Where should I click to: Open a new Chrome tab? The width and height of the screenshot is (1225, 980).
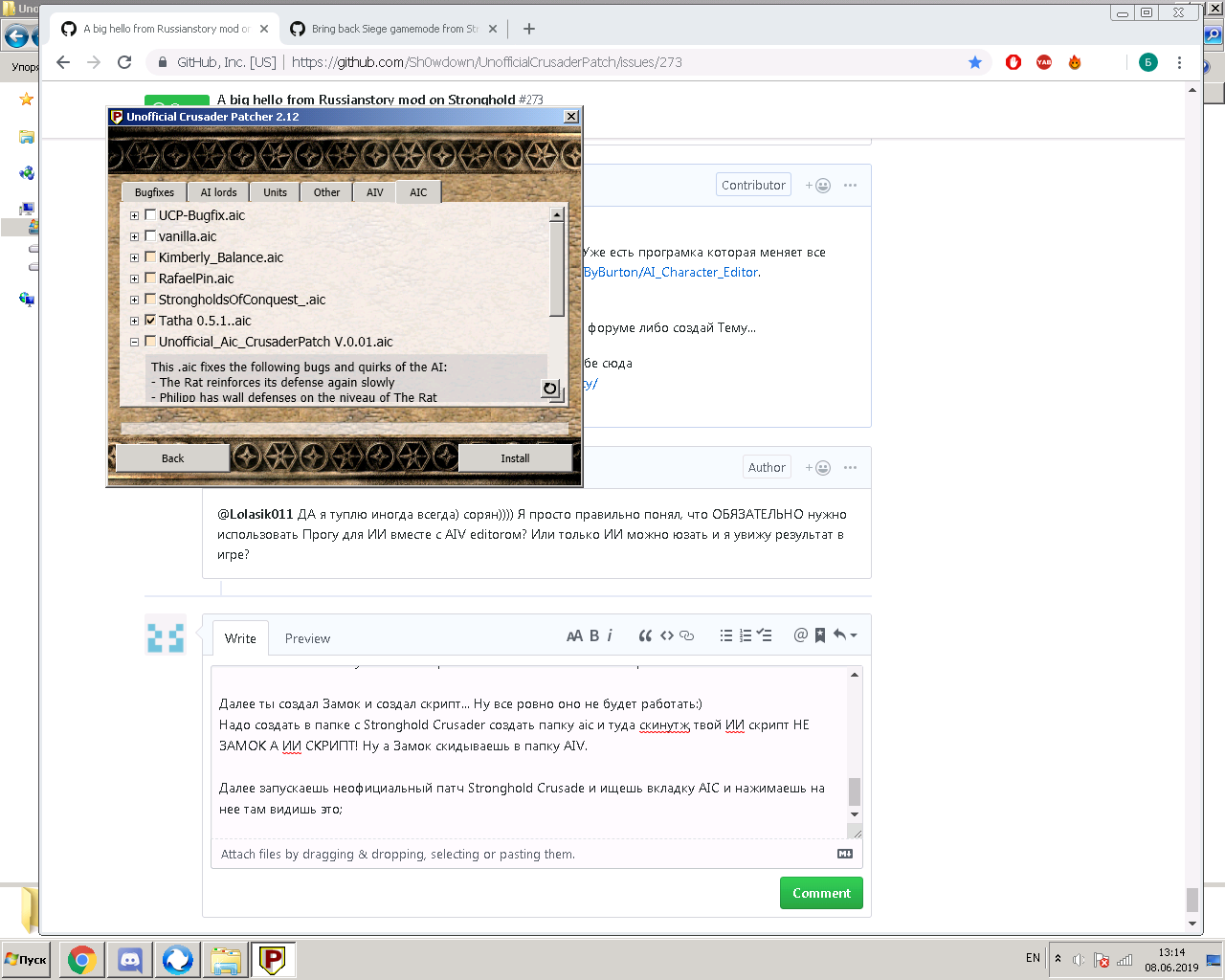[529, 29]
